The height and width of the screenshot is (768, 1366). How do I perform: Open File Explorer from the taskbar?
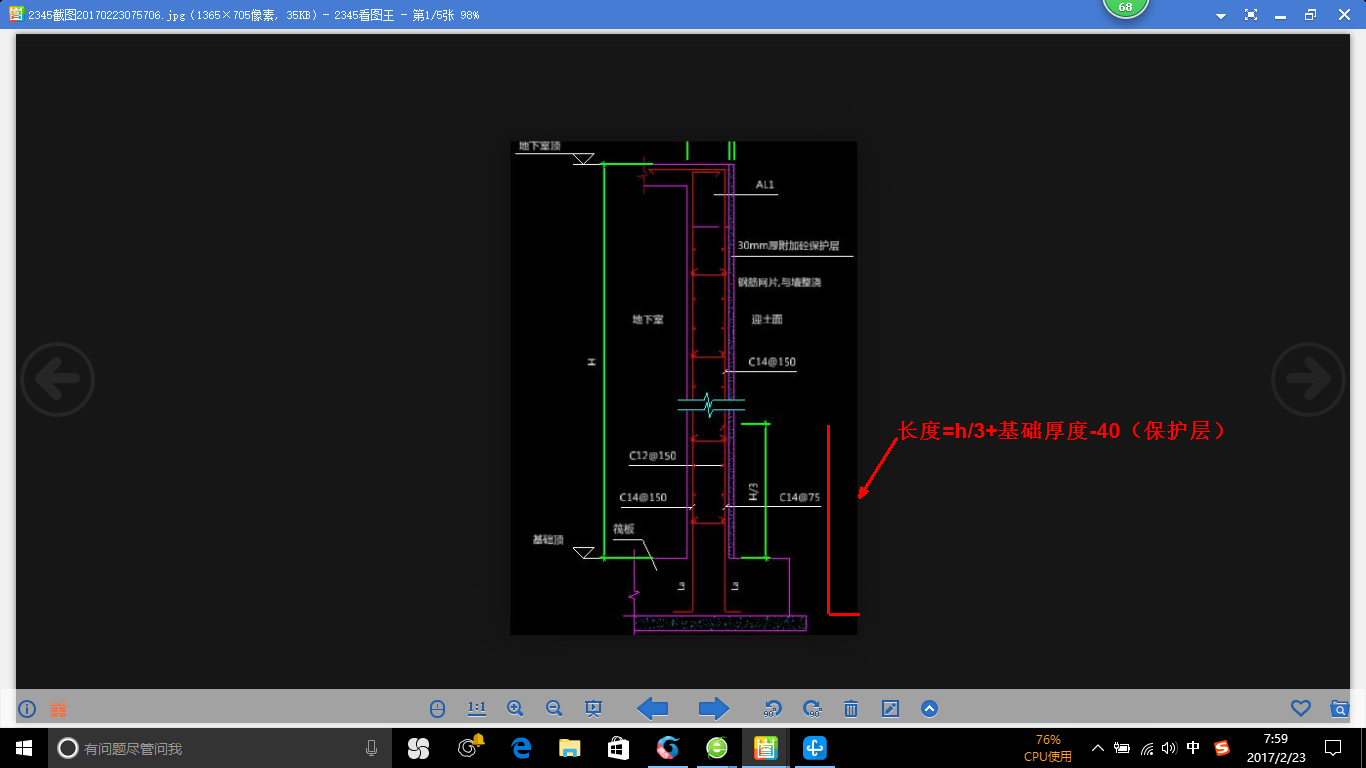pos(570,748)
